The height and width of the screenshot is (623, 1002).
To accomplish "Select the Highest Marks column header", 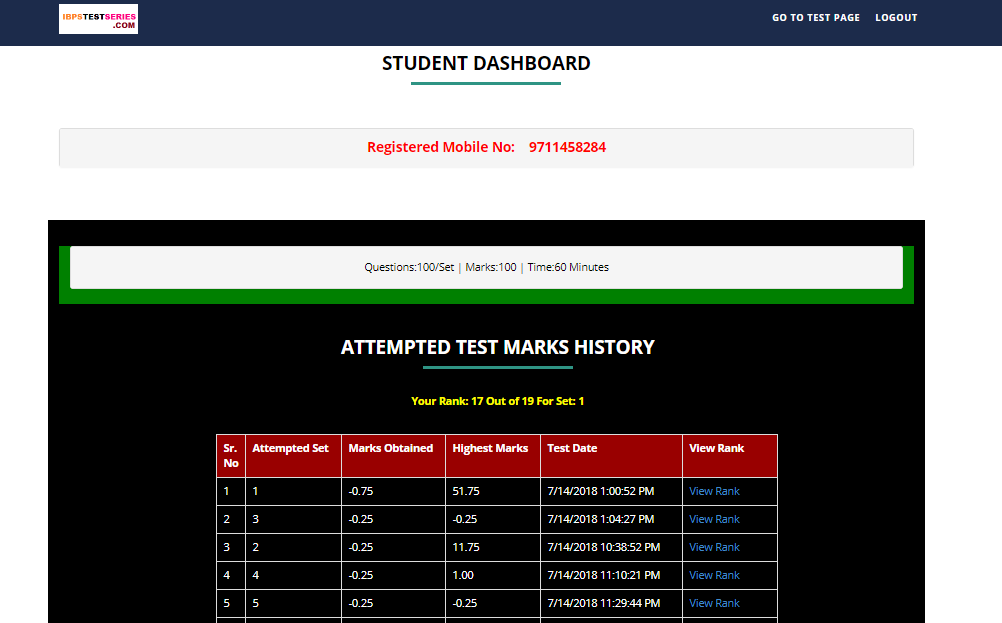I will tap(490, 449).
